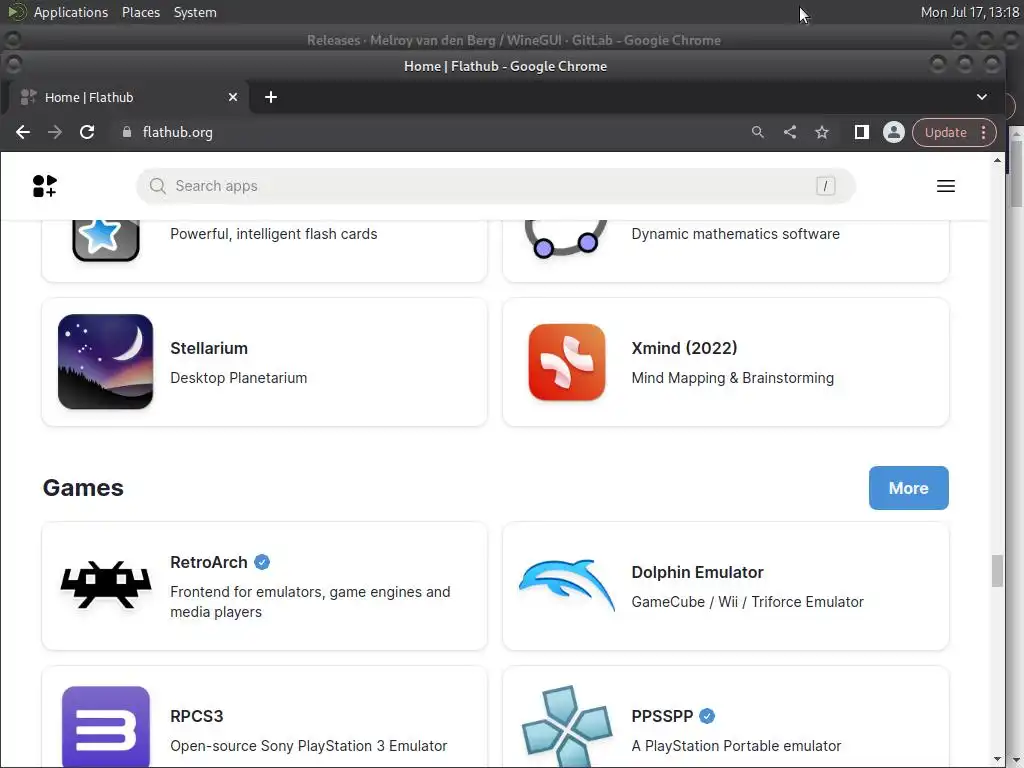Image resolution: width=1024 pixels, height=768 pixels.
Task: Open the RetroArch title link
Action: coord(208,562)
